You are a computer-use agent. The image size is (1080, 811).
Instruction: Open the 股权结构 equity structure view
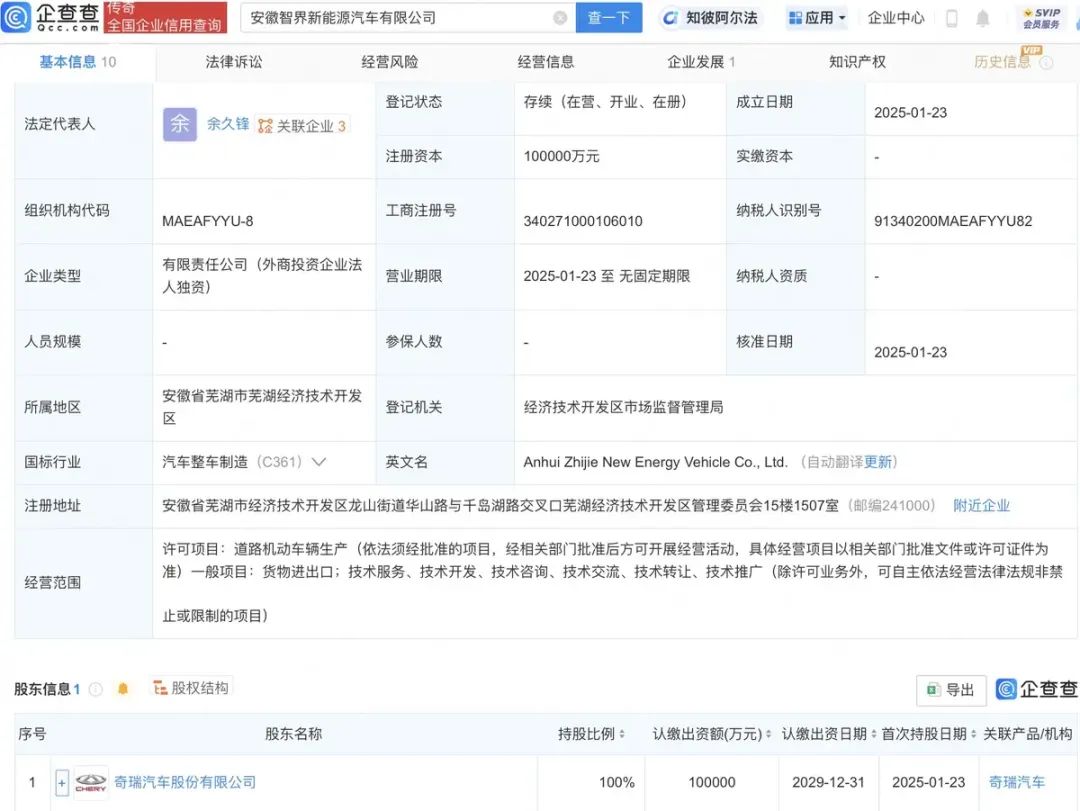(191, 688)
